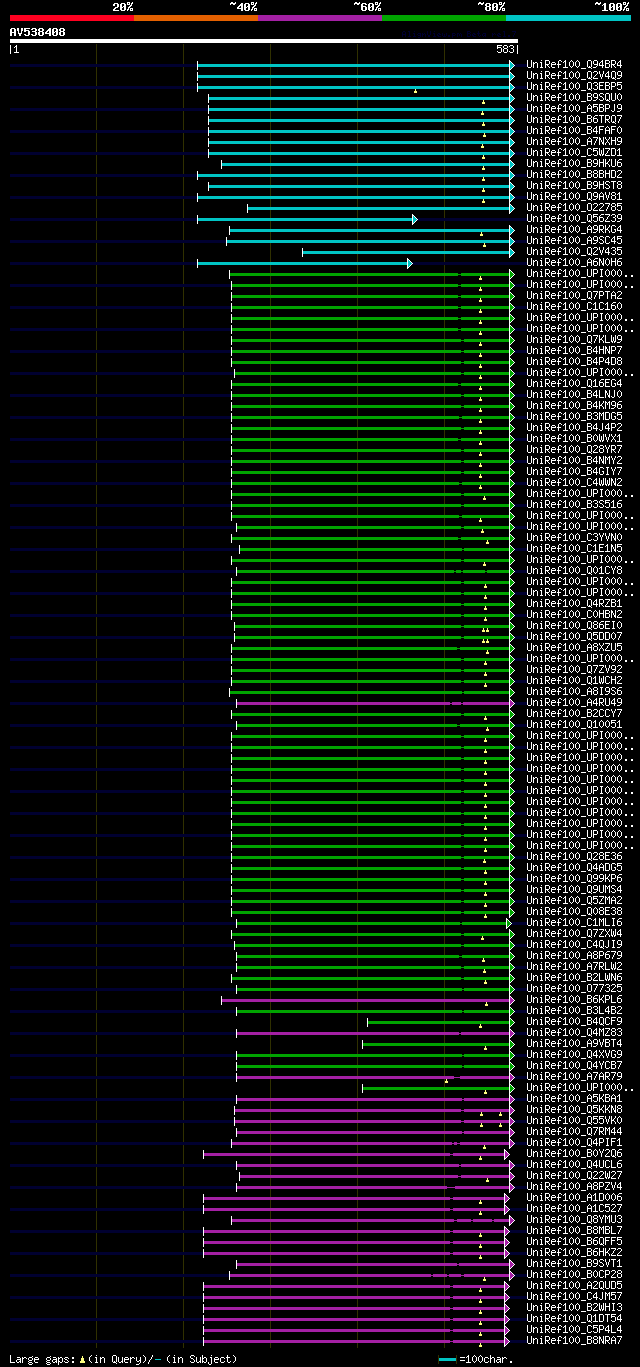Click label UniRef100_Q9UMS4
This screenshot has width=640, height=1367.
574,890
